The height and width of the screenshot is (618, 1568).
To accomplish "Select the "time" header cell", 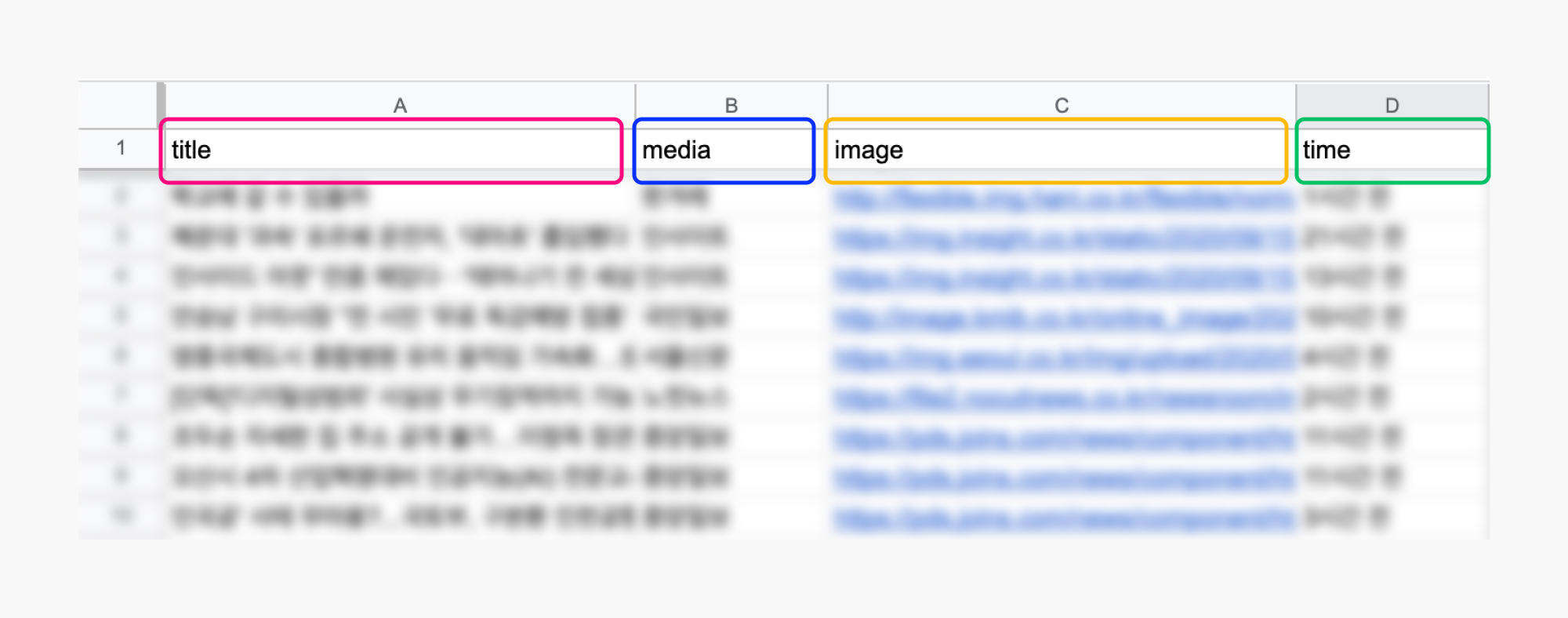I will [1392, 151].
